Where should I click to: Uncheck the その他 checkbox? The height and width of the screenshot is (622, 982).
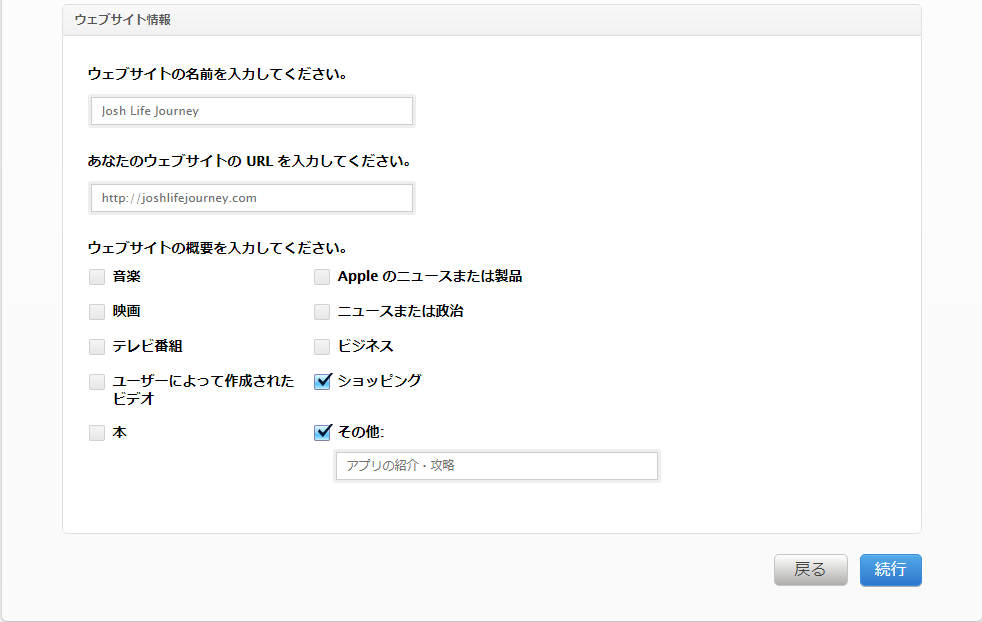tap(322, 433)
